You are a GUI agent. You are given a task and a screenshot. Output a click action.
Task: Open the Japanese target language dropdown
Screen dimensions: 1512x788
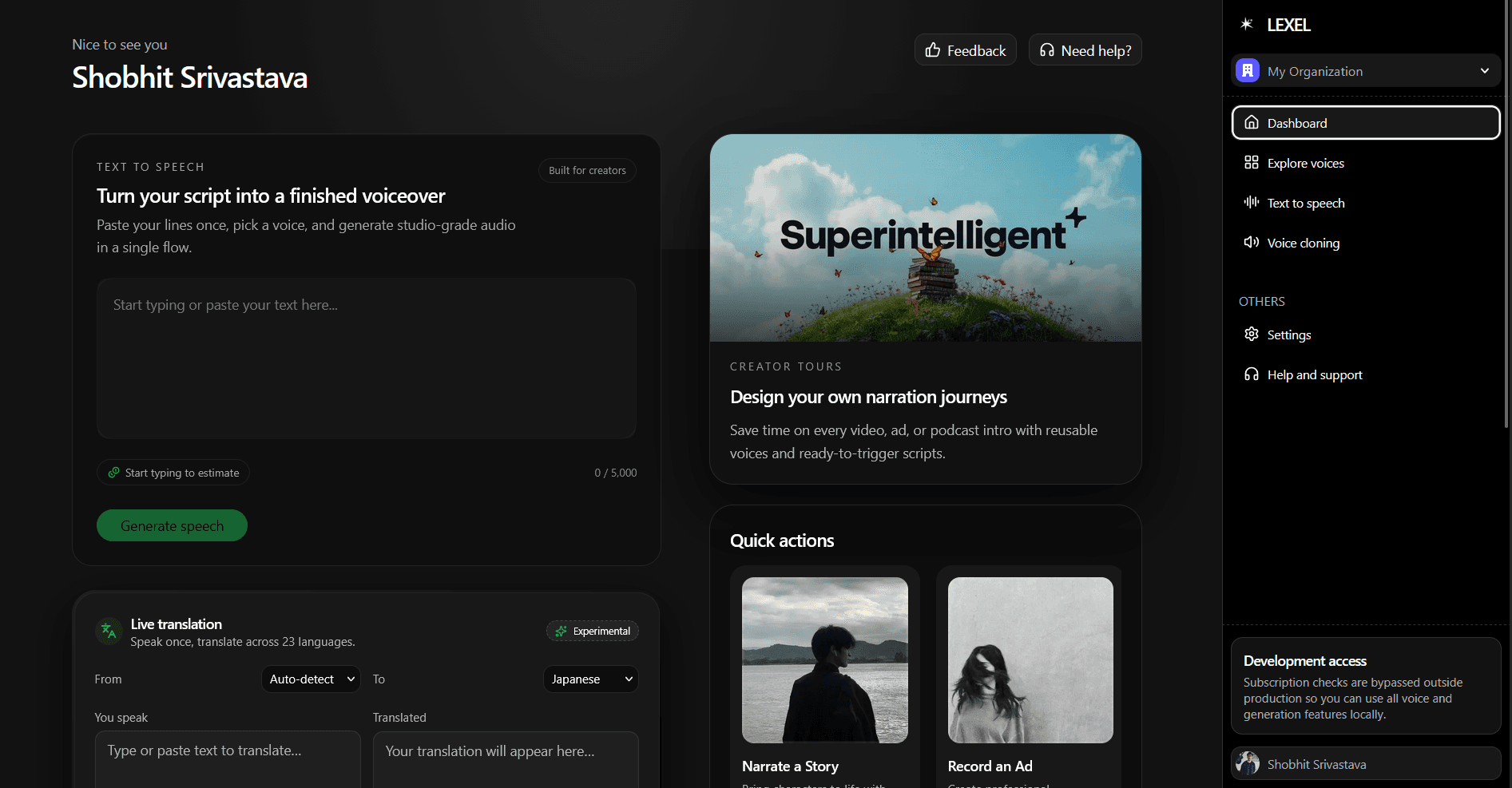[x=591, y=679]
